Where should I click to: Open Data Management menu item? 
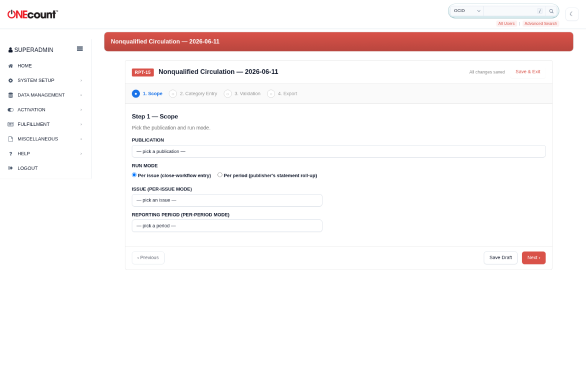click(41, 95)
